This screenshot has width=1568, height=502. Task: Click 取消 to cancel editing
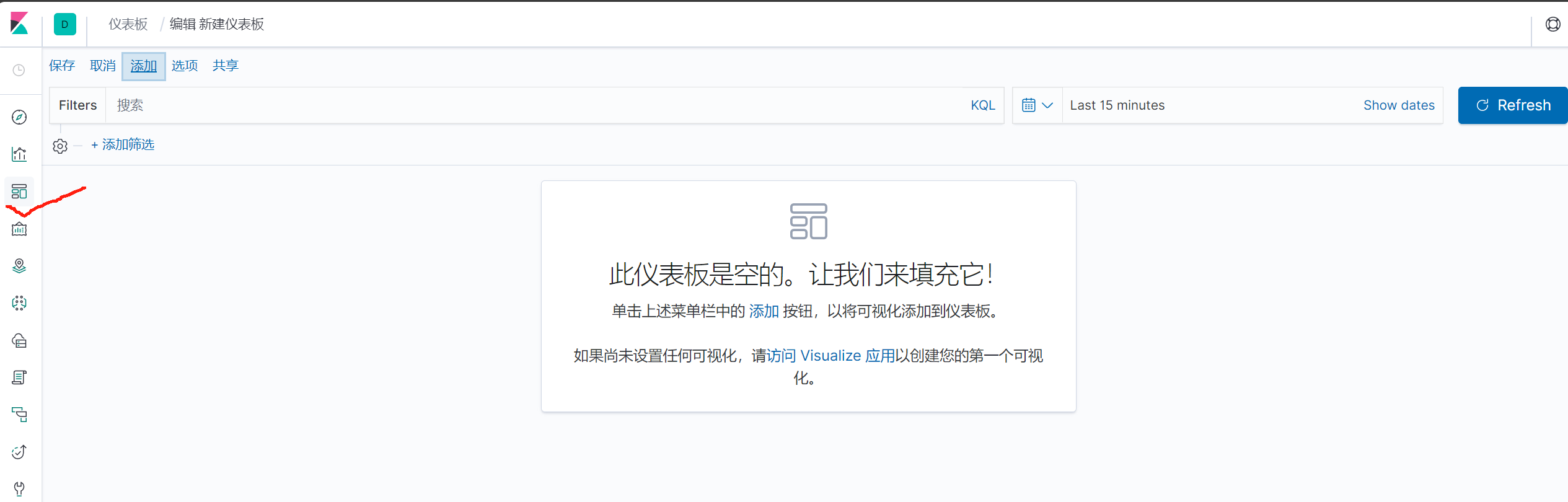[x=103, y=66]
